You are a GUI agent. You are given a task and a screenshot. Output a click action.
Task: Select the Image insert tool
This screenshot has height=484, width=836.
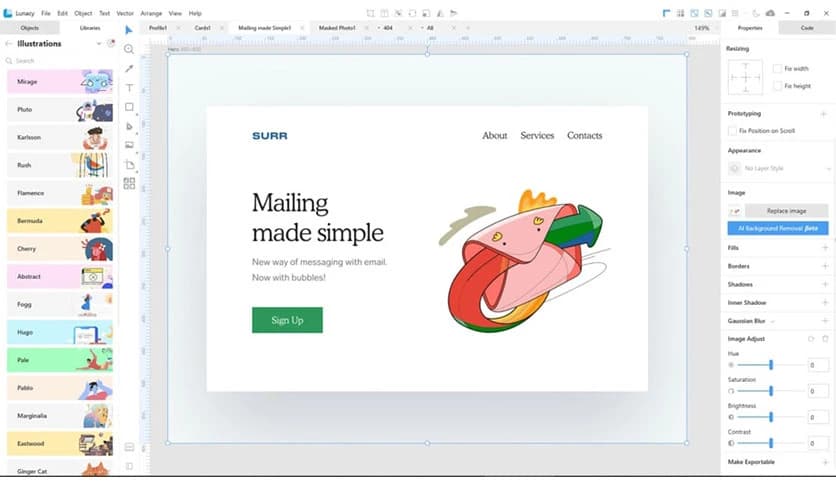(129, 145)
